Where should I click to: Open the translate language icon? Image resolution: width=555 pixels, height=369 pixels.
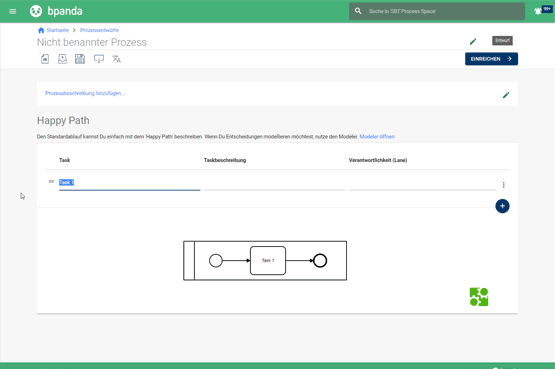[116, 59]
